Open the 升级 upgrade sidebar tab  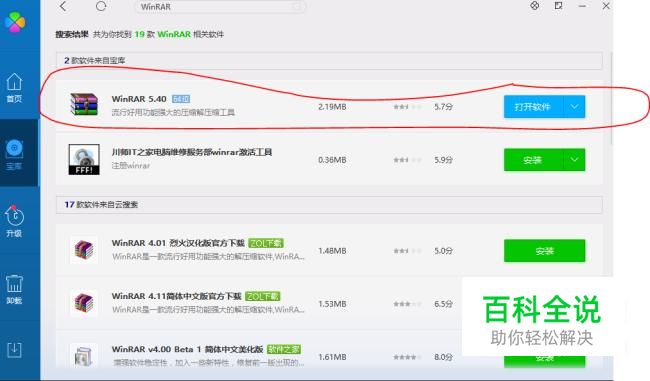click(x=14, y=221)
